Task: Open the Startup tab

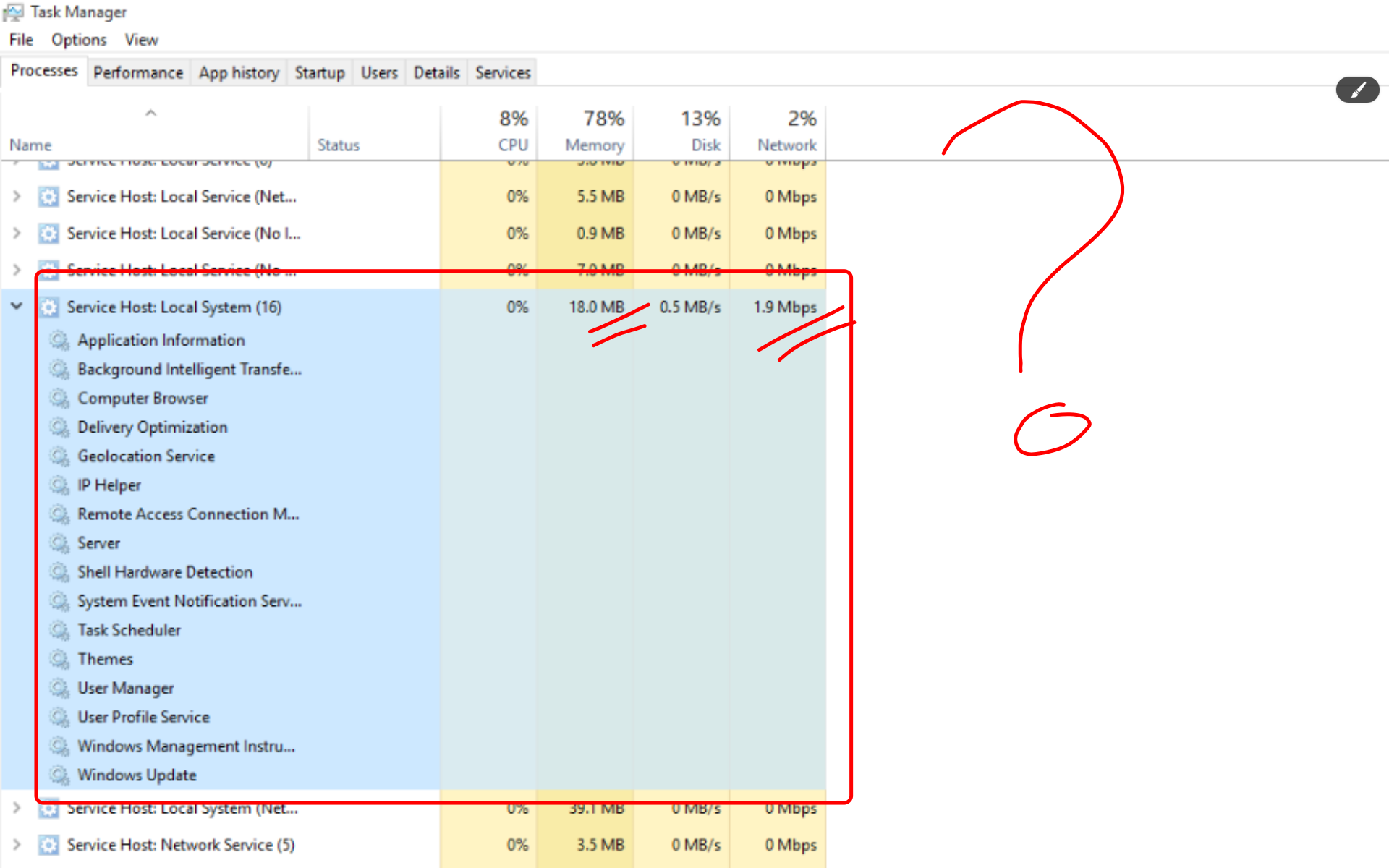Action: tap(320, 73)
